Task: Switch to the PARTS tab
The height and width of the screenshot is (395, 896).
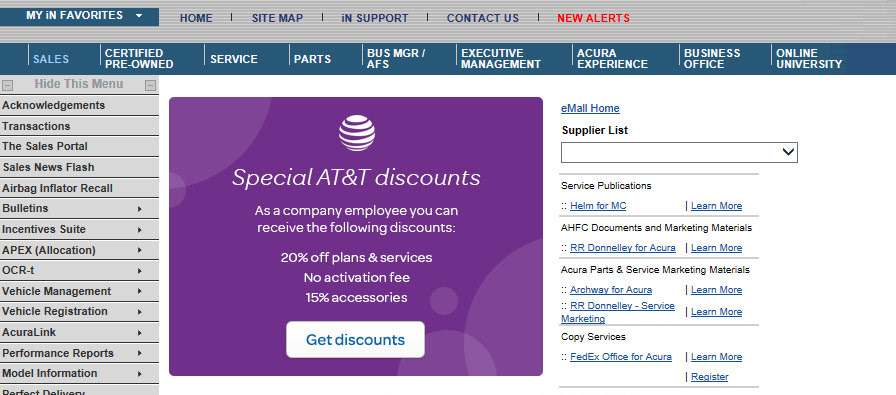Action: coord(313,59)
